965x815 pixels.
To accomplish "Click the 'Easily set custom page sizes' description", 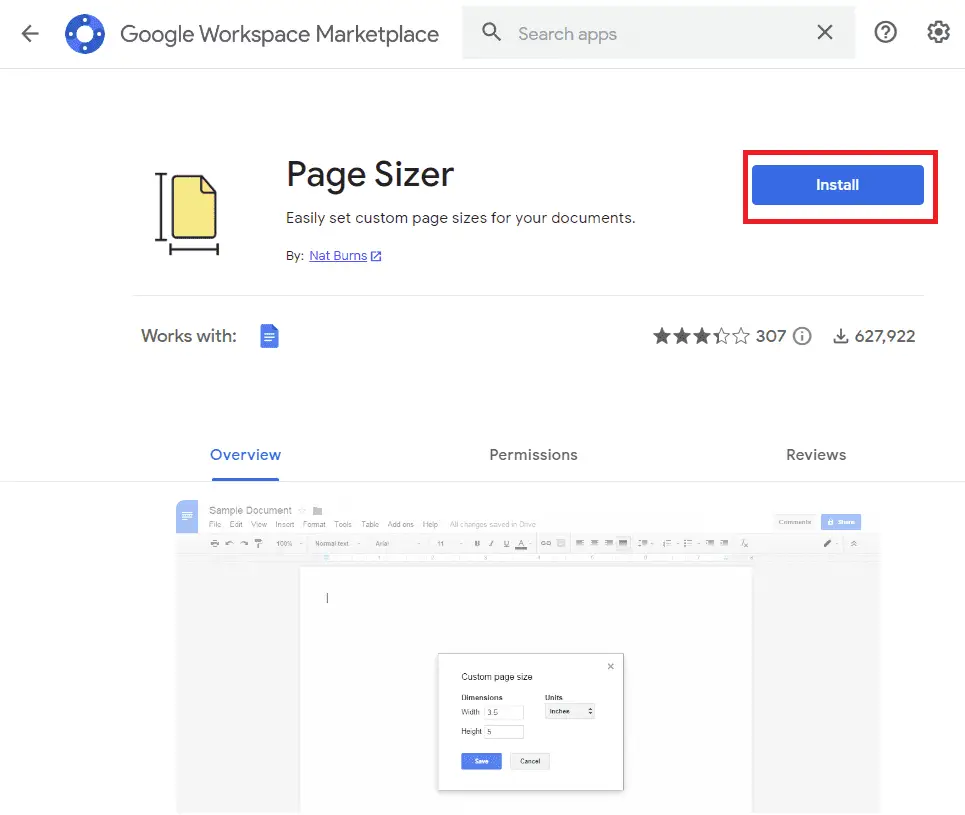I will click(460, 218).
